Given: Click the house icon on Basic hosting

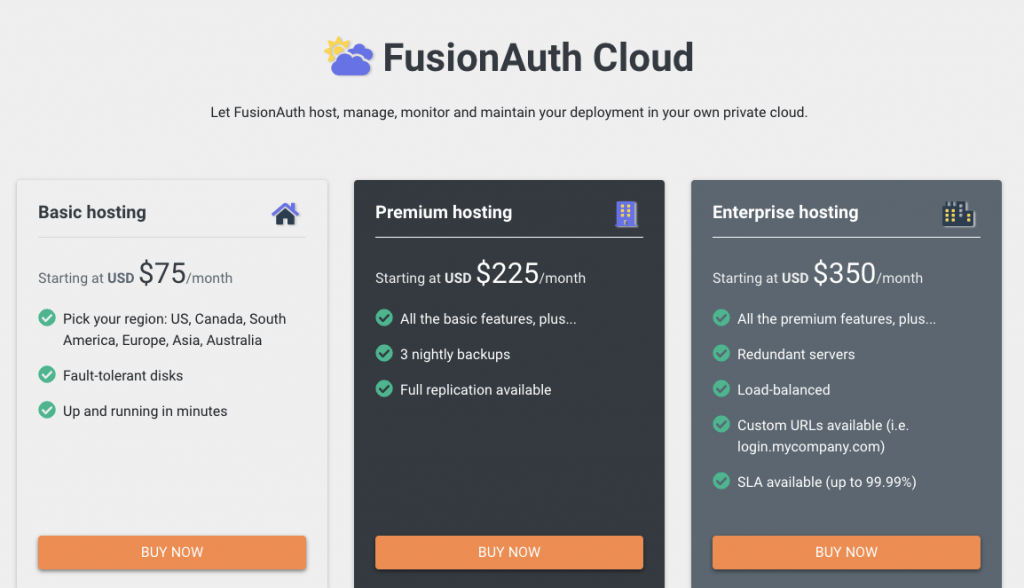Looking at the screenshot, I should (x=285, y=214).
